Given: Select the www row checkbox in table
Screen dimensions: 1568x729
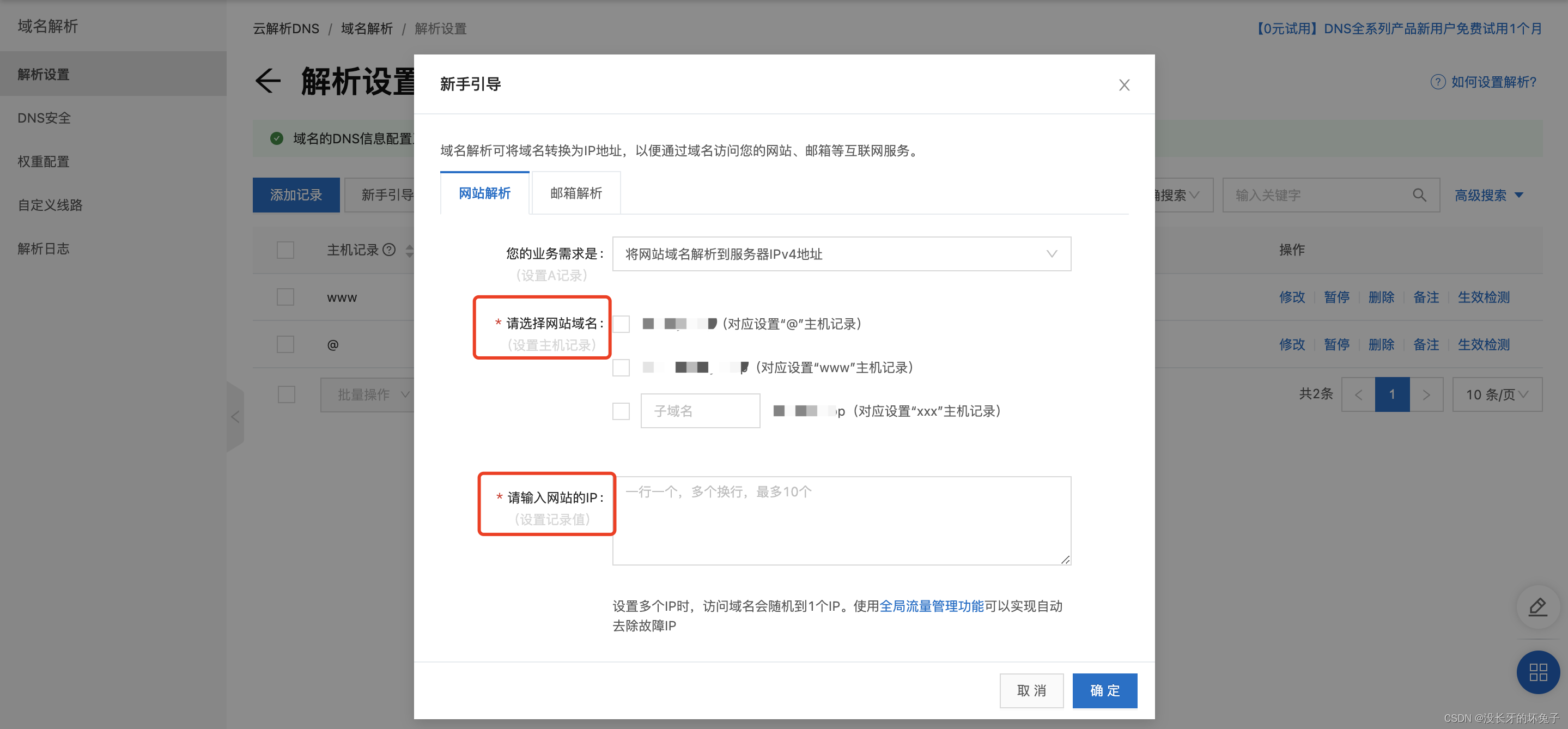Looking at the screenshot, I should 285,297.
